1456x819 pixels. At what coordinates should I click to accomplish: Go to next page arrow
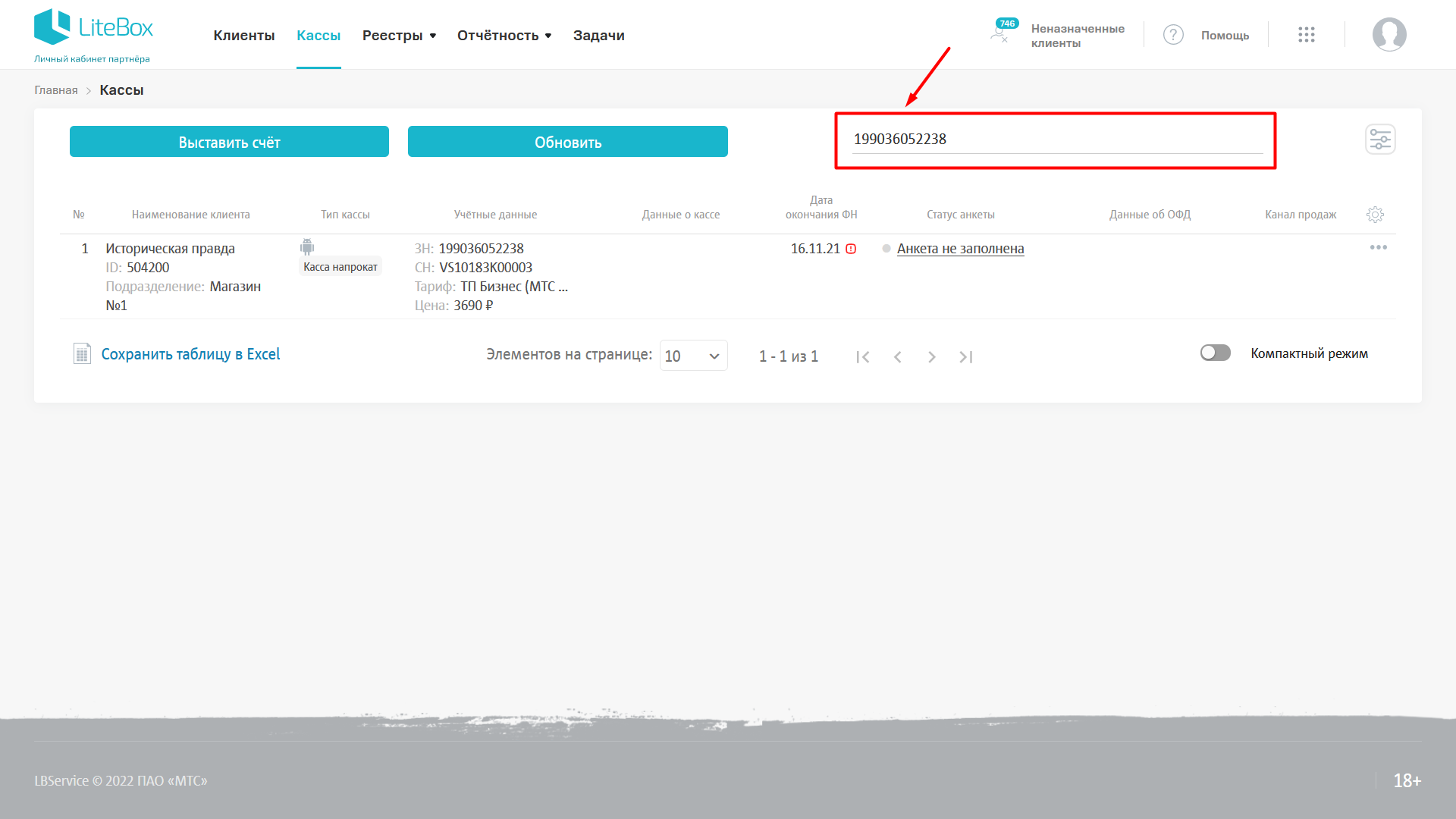click(932, 357)
